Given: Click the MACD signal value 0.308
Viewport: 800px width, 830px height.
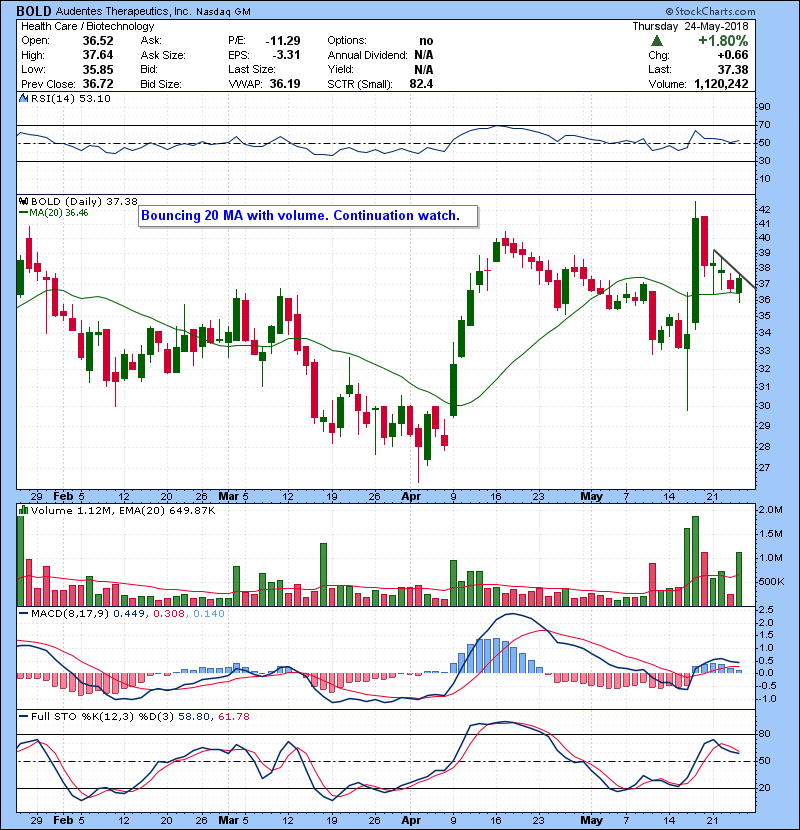Looking at the screenshot, I should pos(168,614).
